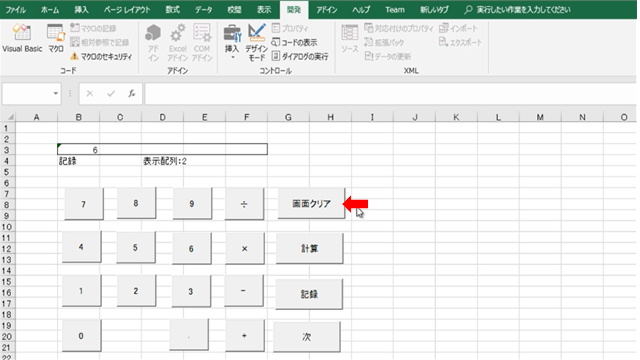Open the Name Box dropdown arrow
The width and height of the screenshot is (640, 360).
[x=56, y=93]
